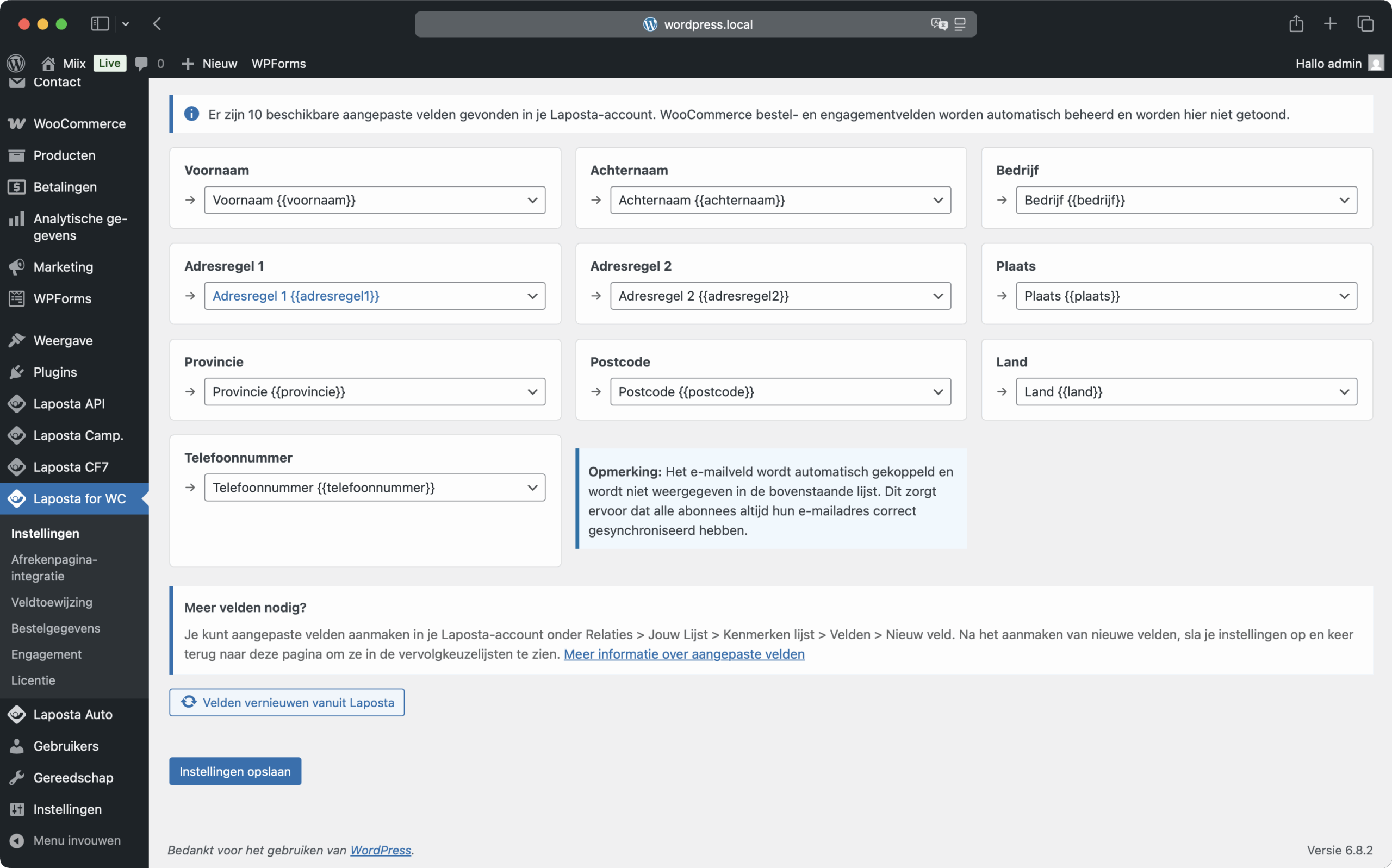Viewport: 1392px width, 868px height.
Task: Follow the WordPress footer link
Action: 381,850
